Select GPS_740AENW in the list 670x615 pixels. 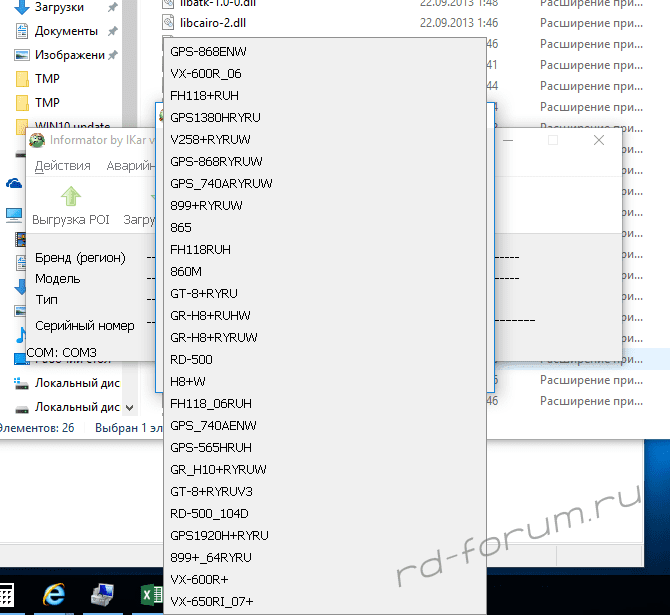pyautogui.click(x=325, y=426)
